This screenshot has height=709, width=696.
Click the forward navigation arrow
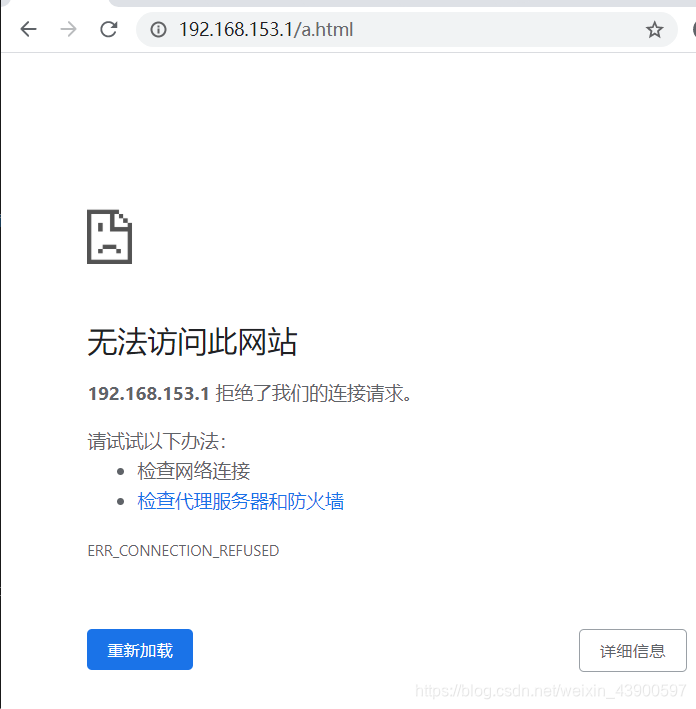(69, 29)
